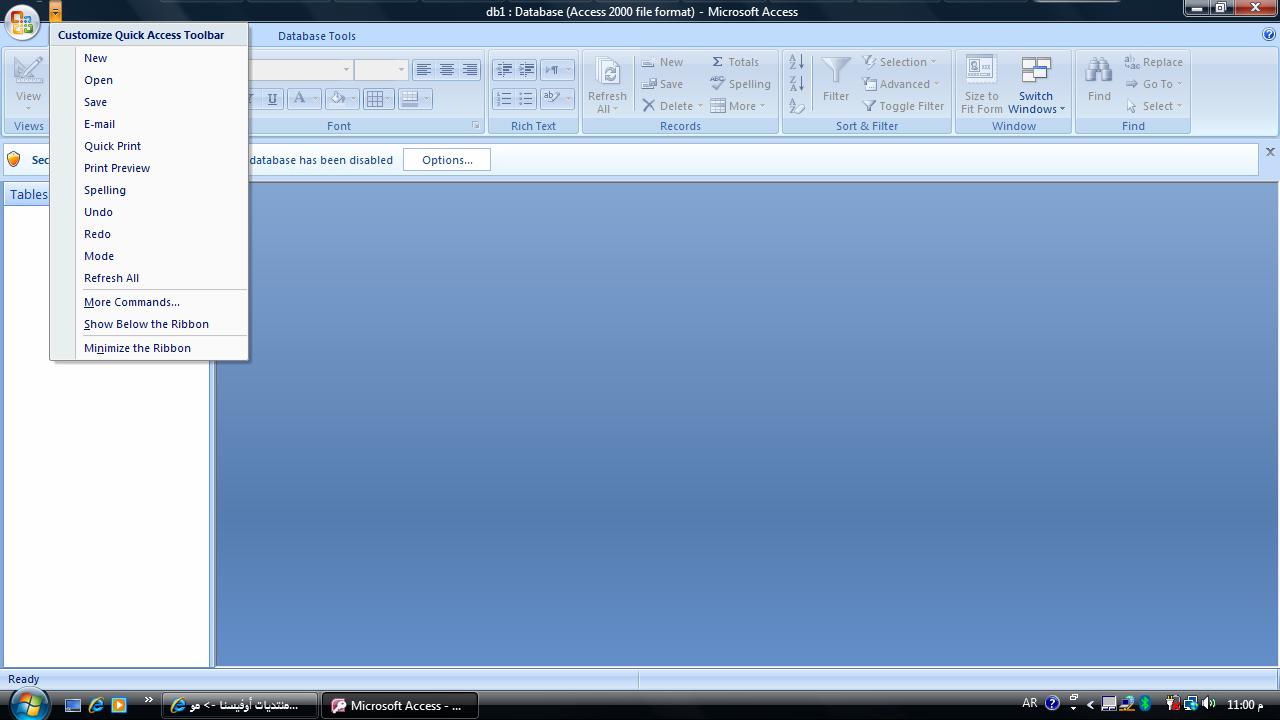The image size is (1280, 720).
Task: Click the taskbar volume speaker icon
Action: click(1208, 704)
